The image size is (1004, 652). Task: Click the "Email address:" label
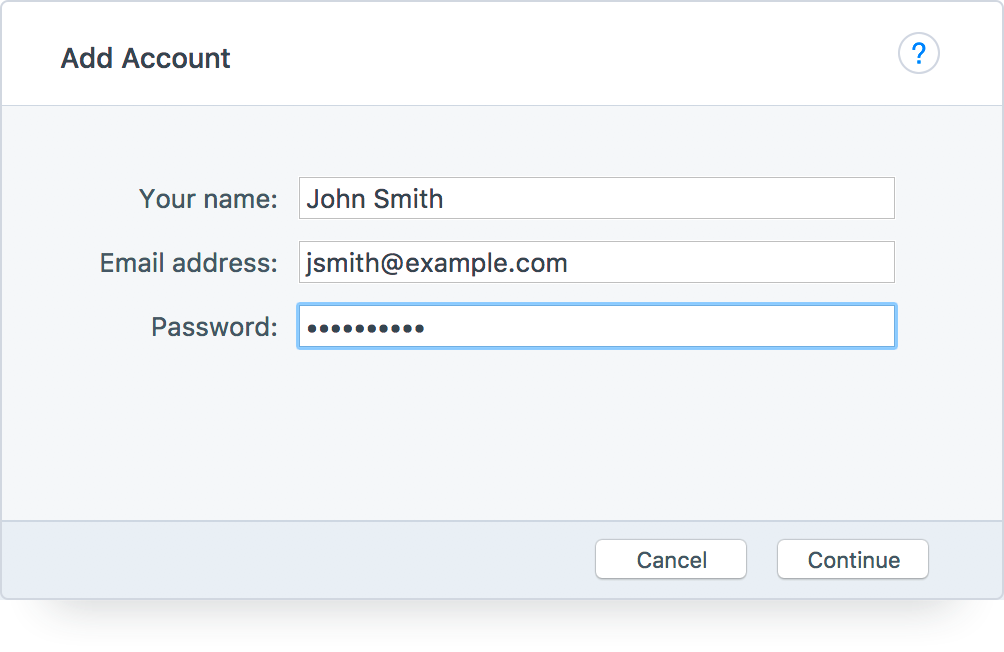coord(188,263)
